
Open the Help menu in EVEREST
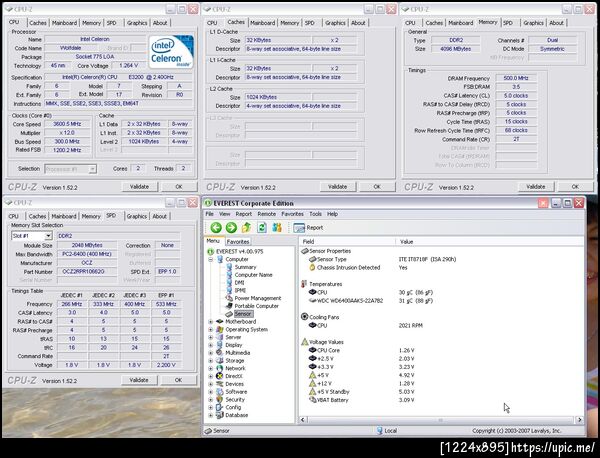pos(332,214)
